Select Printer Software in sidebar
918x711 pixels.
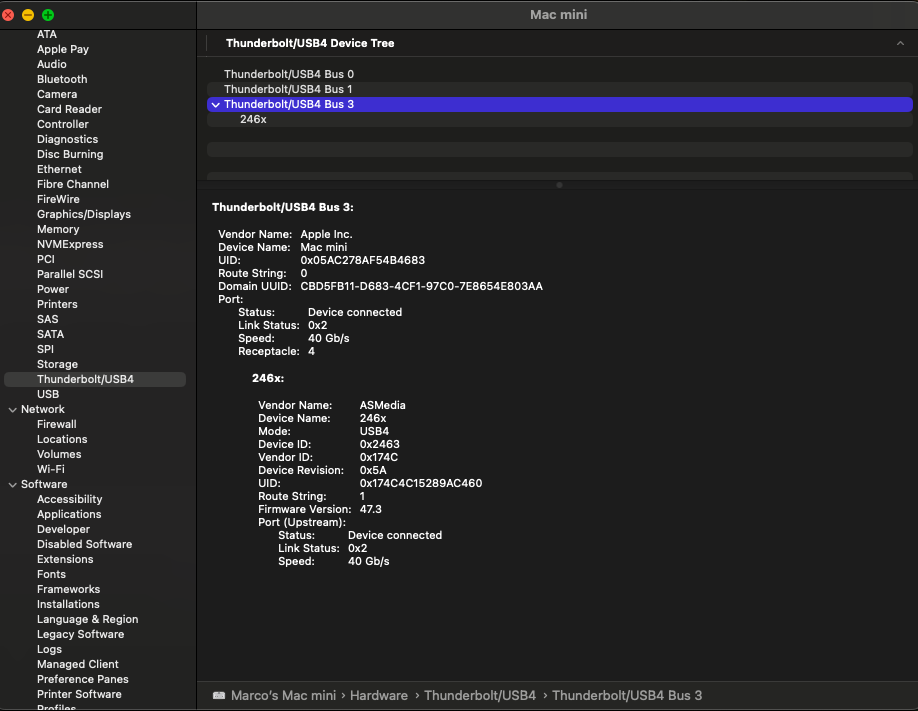pos(79,694)
